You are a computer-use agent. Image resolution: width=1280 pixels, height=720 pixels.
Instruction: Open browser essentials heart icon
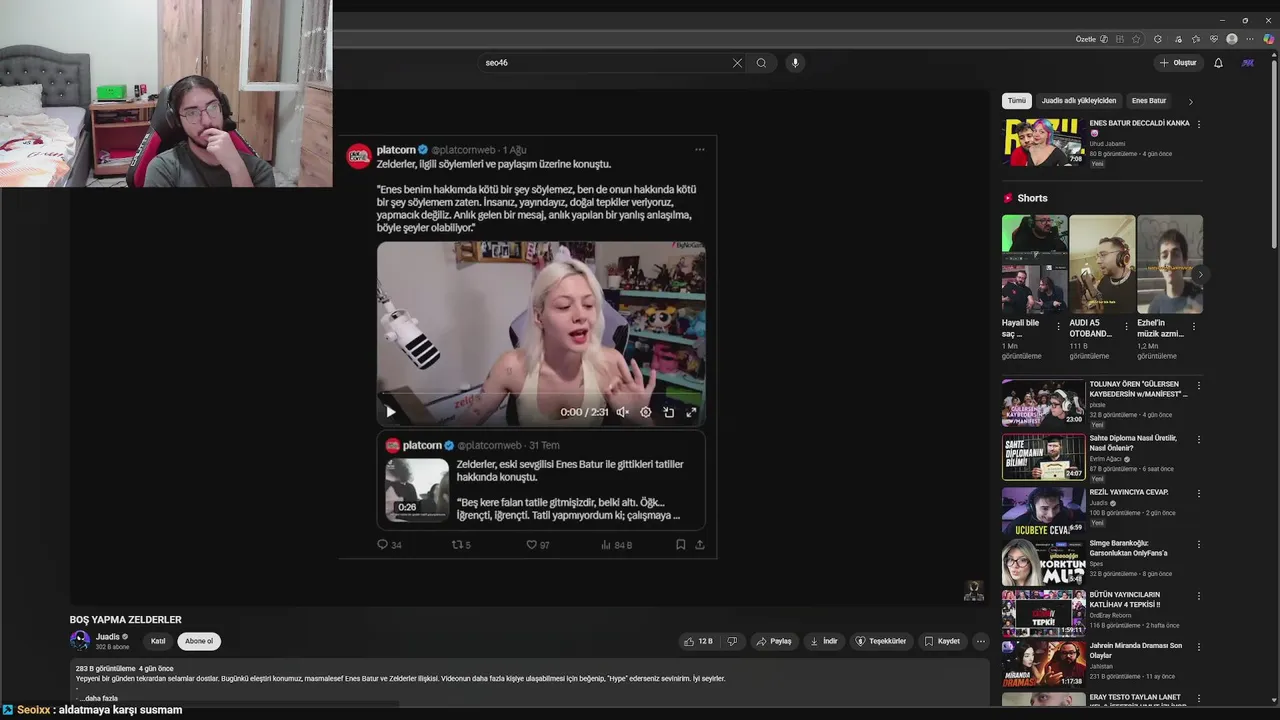pos(1214,39)
